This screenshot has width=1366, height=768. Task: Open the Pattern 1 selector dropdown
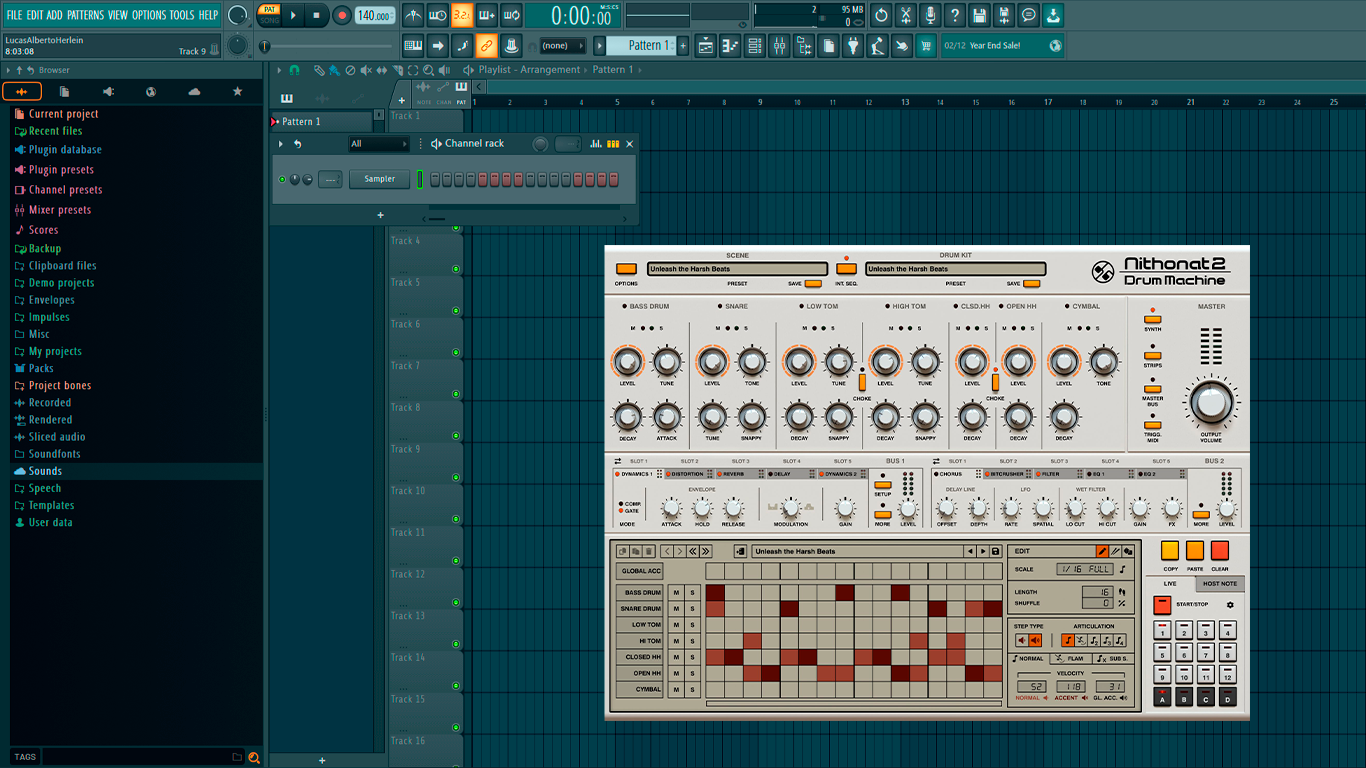640,45
